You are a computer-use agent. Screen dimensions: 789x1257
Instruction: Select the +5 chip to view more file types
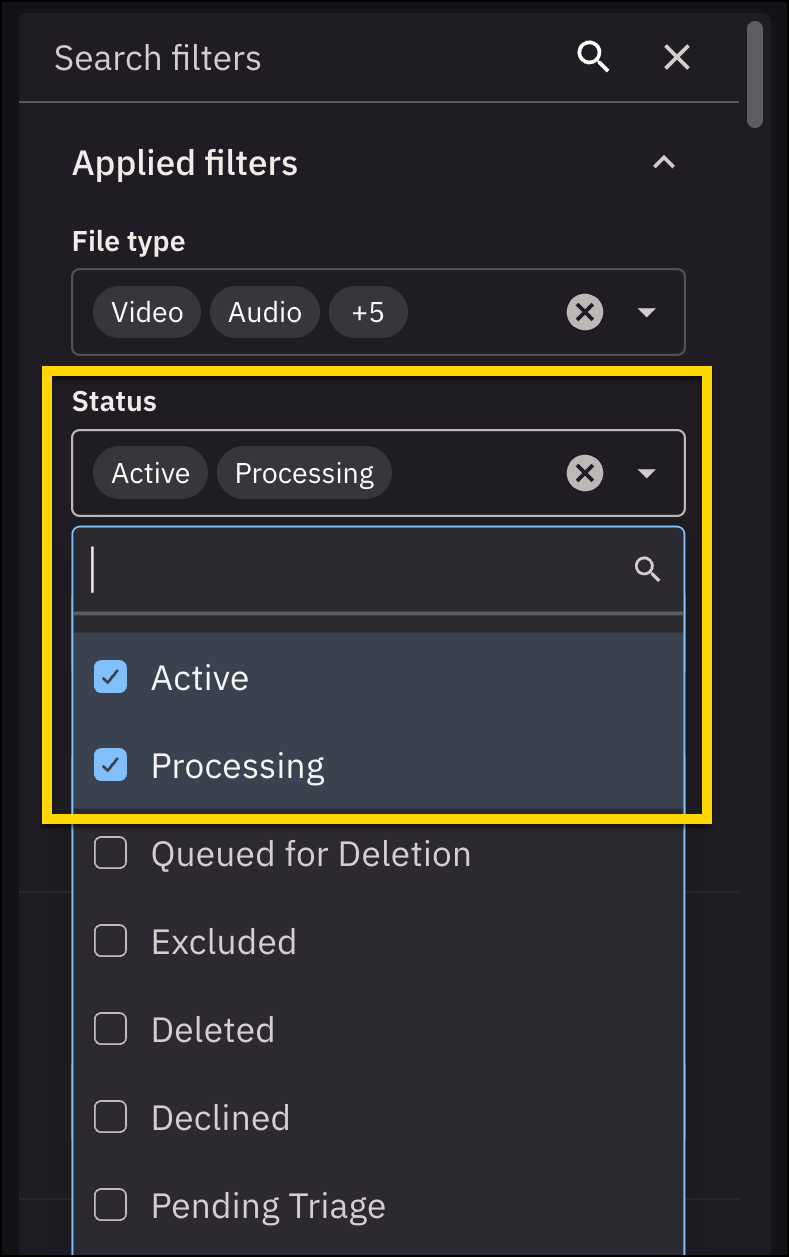click(368, 312)
